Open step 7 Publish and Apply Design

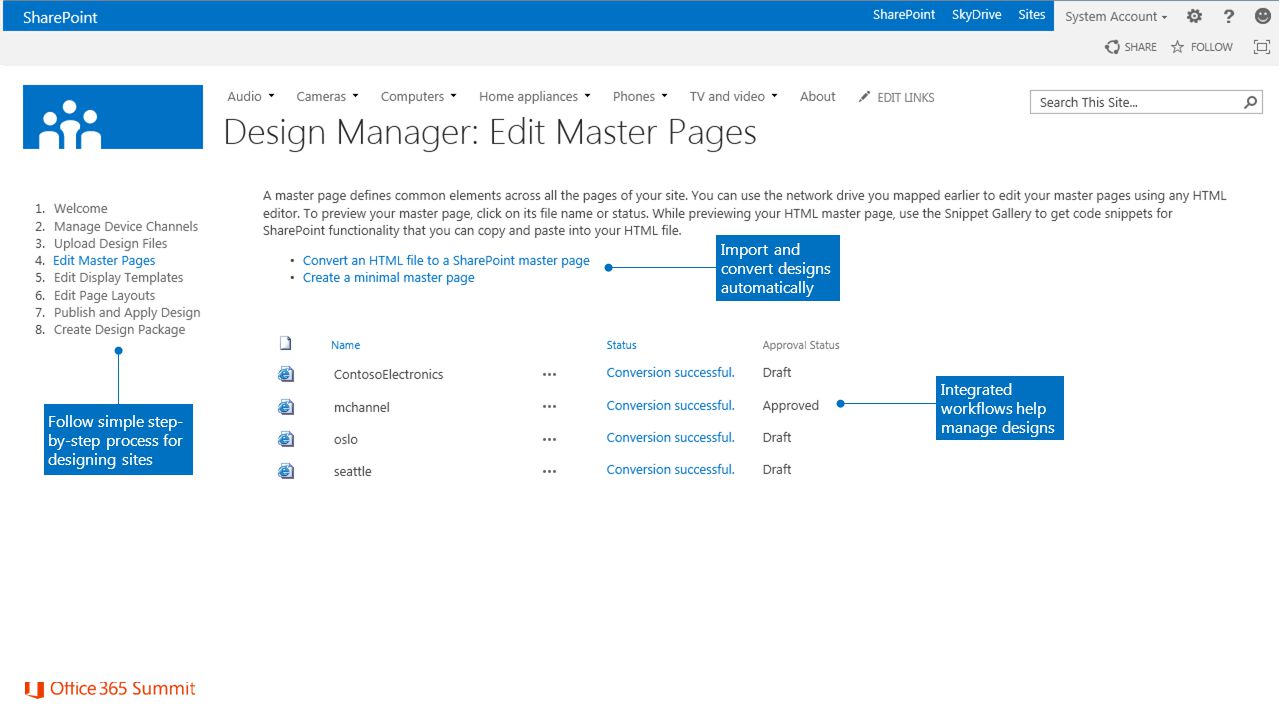[127, 313]
